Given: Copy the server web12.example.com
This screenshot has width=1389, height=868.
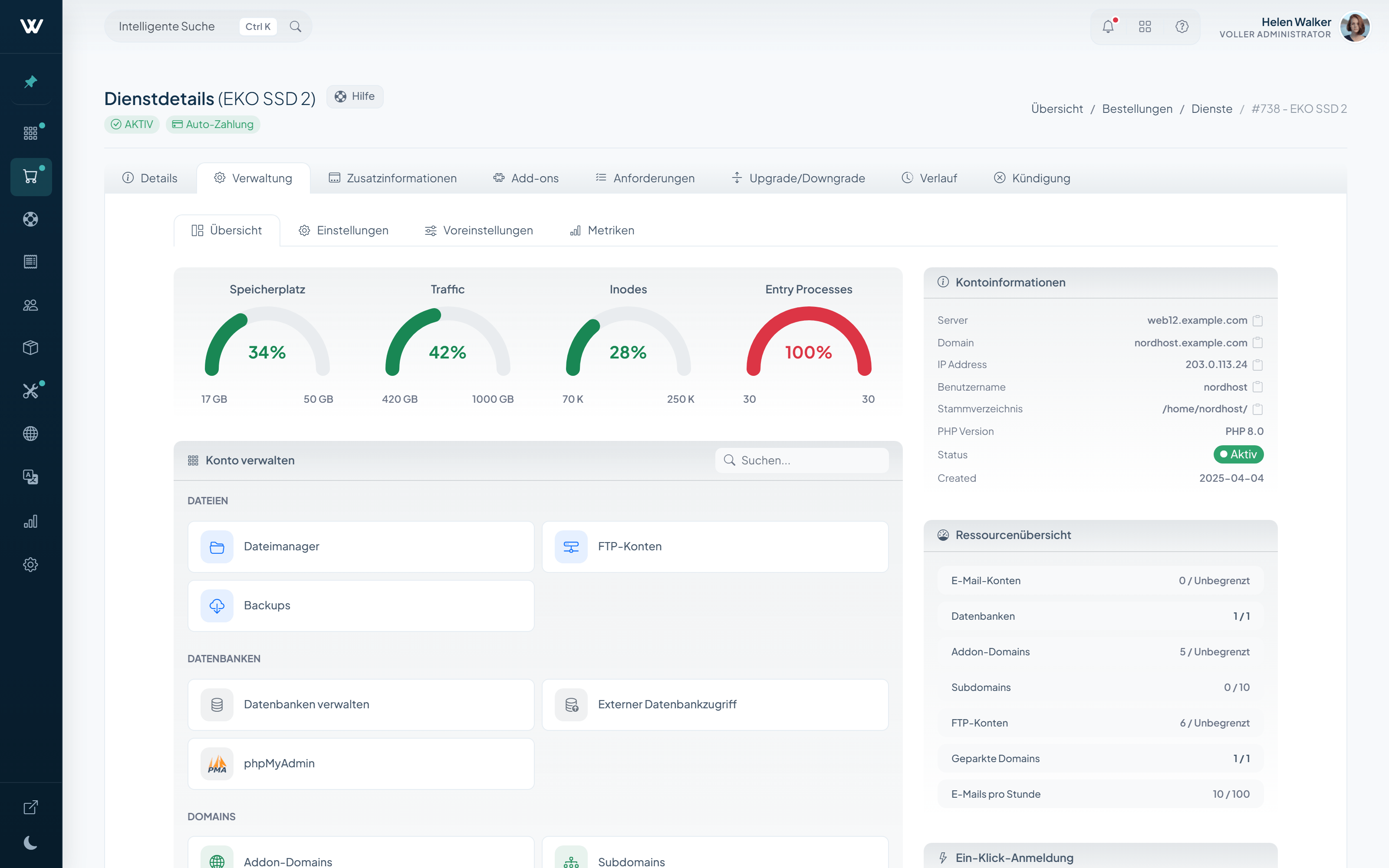Looking at the screenshot, I should click(1257, 320).
